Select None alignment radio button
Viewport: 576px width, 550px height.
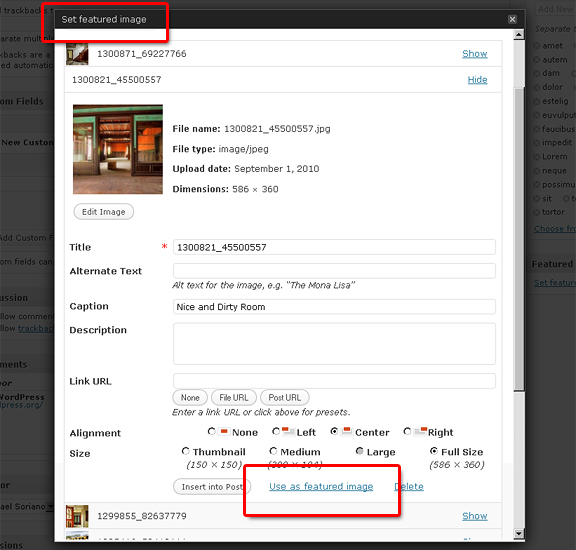point(212,431)
